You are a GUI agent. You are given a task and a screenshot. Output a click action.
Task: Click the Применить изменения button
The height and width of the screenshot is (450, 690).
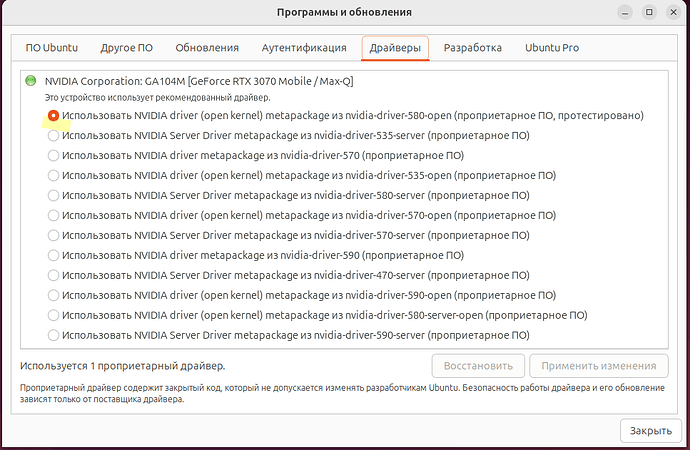click(x=599, y=366)
